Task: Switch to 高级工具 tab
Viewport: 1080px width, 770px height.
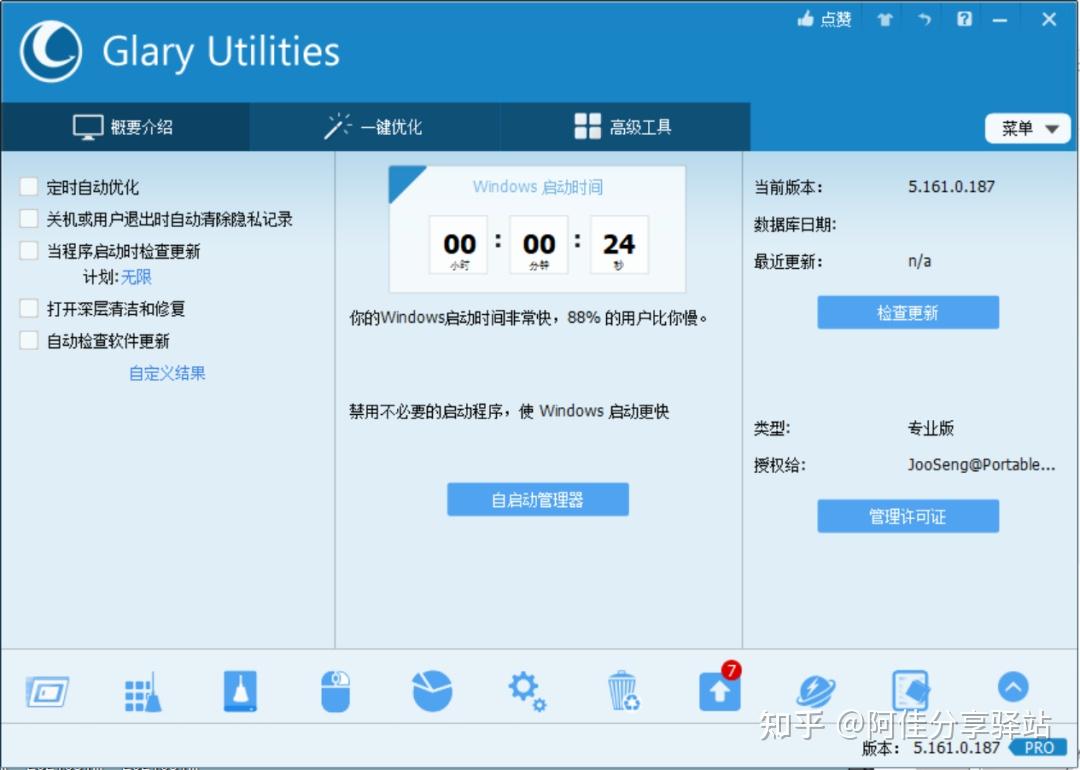Action: coord(624,127)
